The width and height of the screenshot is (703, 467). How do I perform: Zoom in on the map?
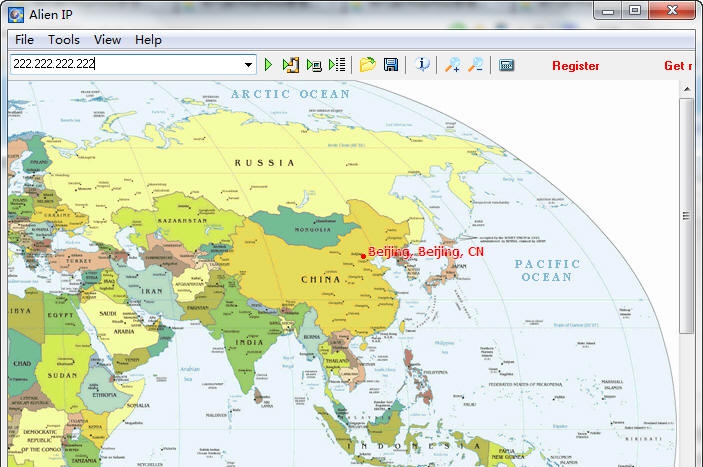click(453, 65)
